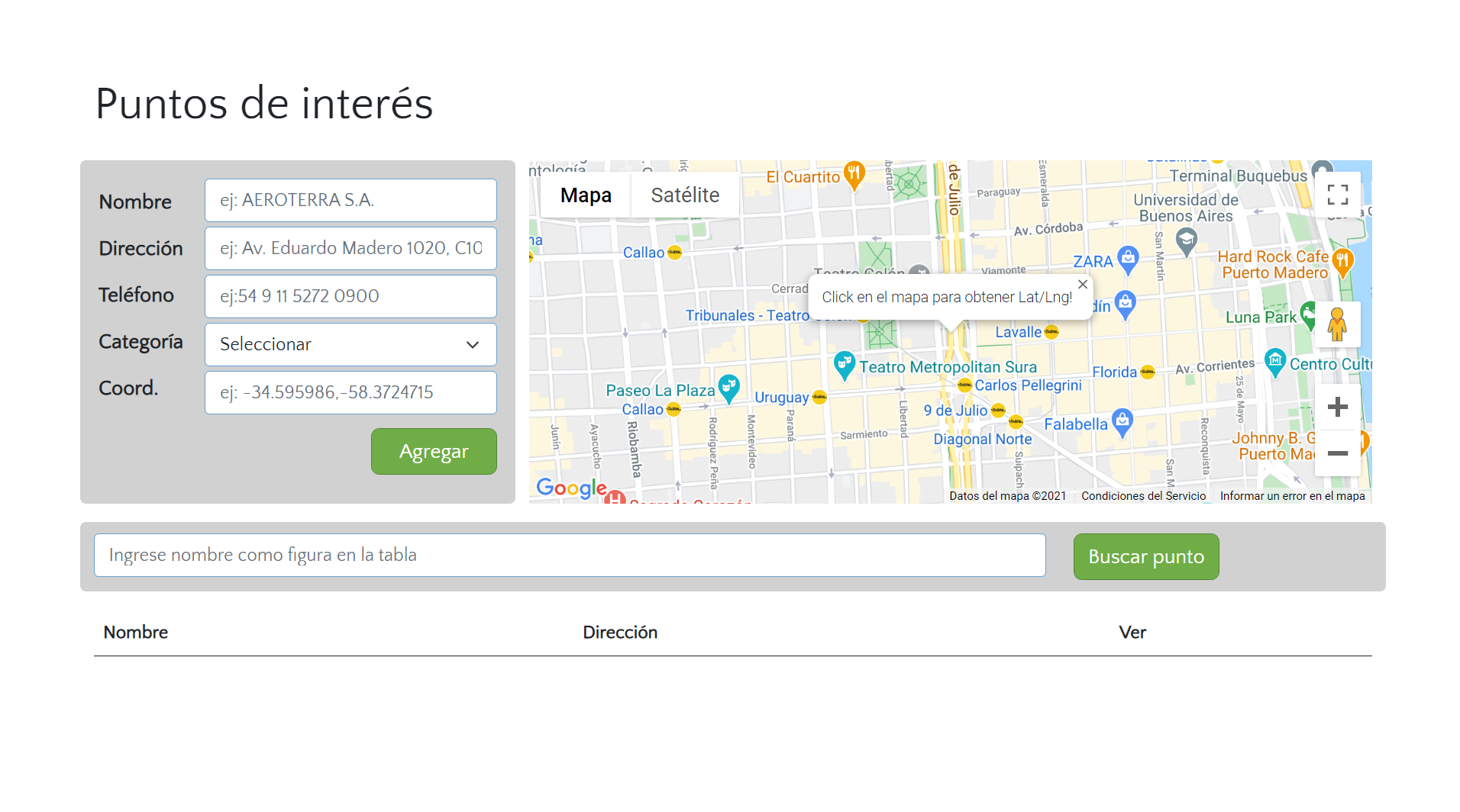The width and height of the screenshot is (1460, 812).
Task: Click the Paseo La Plaza theater marker
Action: coord(728,387)
